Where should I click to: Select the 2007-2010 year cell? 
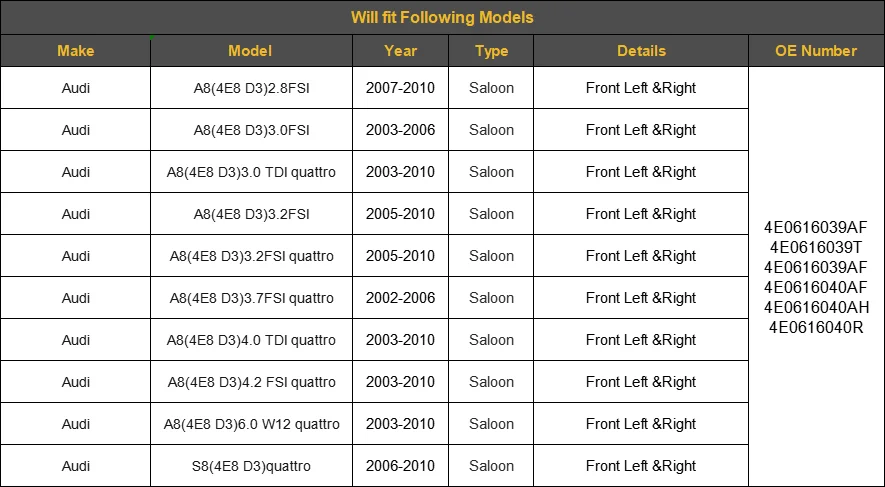[x=400, y=88]
